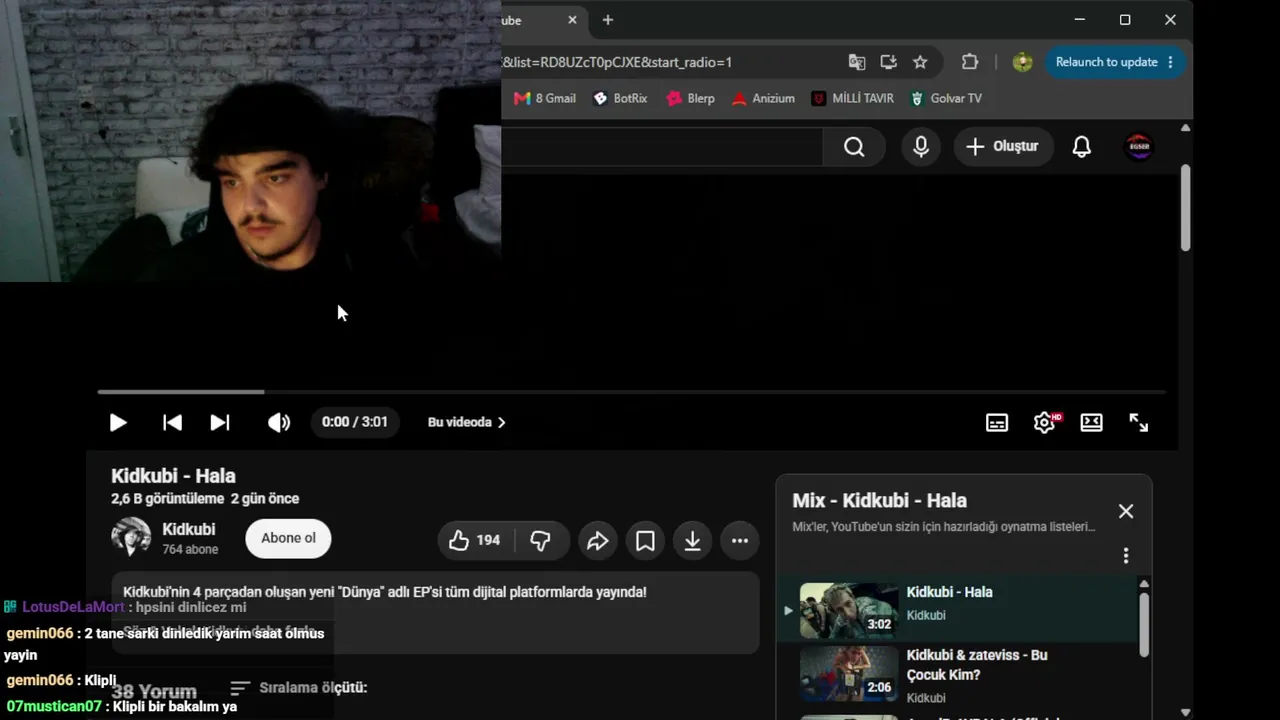
Task: Click the 0:00 / 3:01 time display
Action: pos(355,422)
